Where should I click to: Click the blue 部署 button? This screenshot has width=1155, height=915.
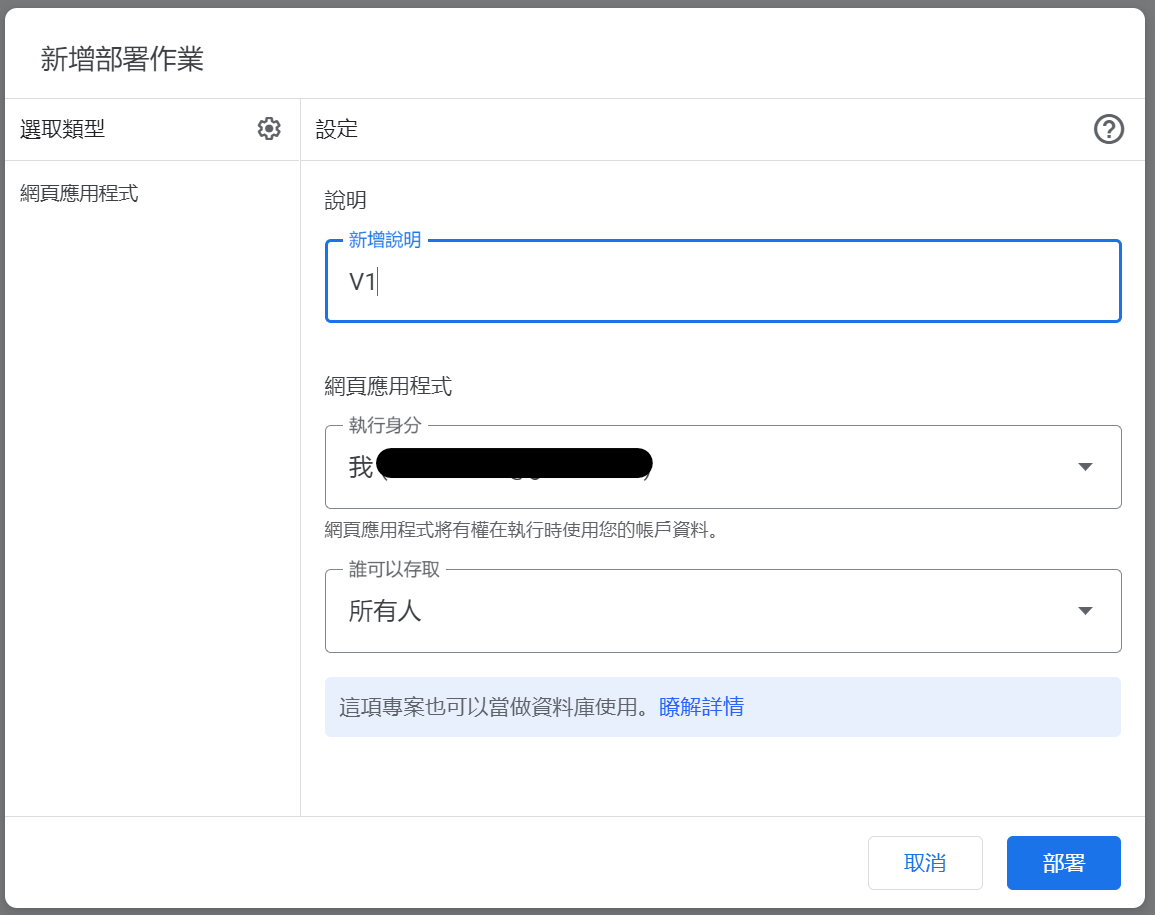click(x=1063, y=863)
